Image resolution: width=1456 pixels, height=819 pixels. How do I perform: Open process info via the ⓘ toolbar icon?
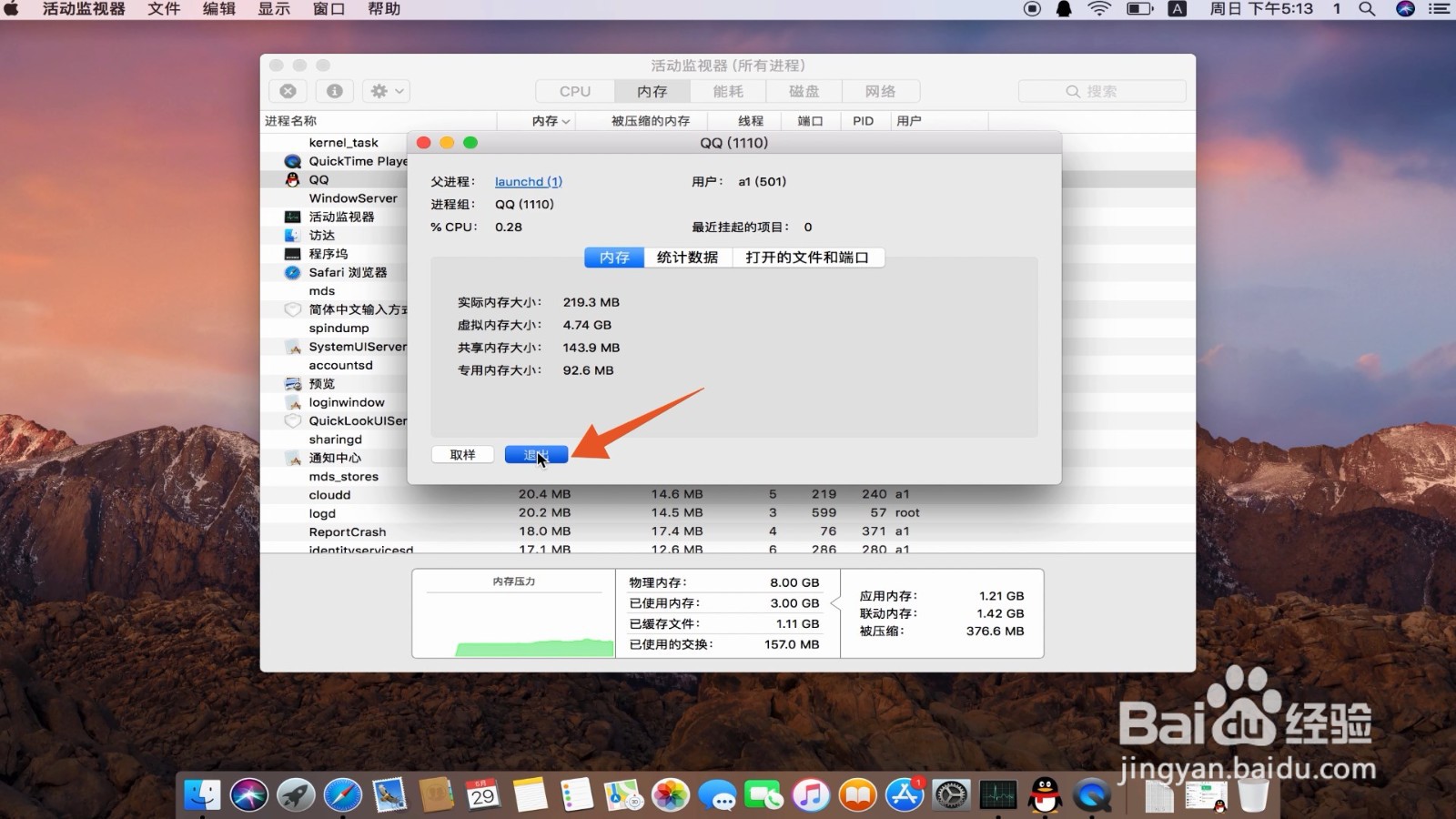point(333,91)
